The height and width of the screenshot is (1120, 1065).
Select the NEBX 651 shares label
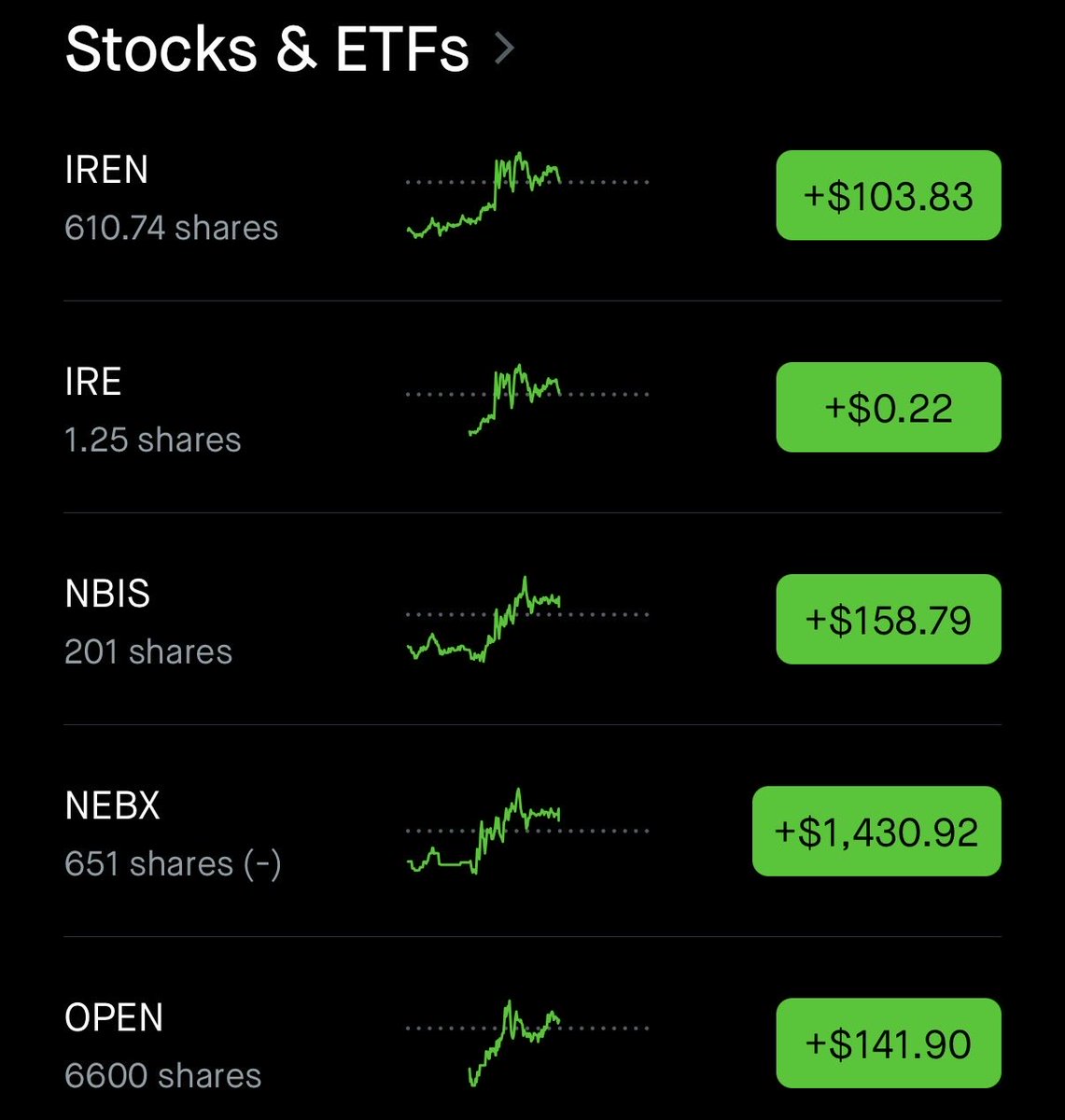(173, 864)
